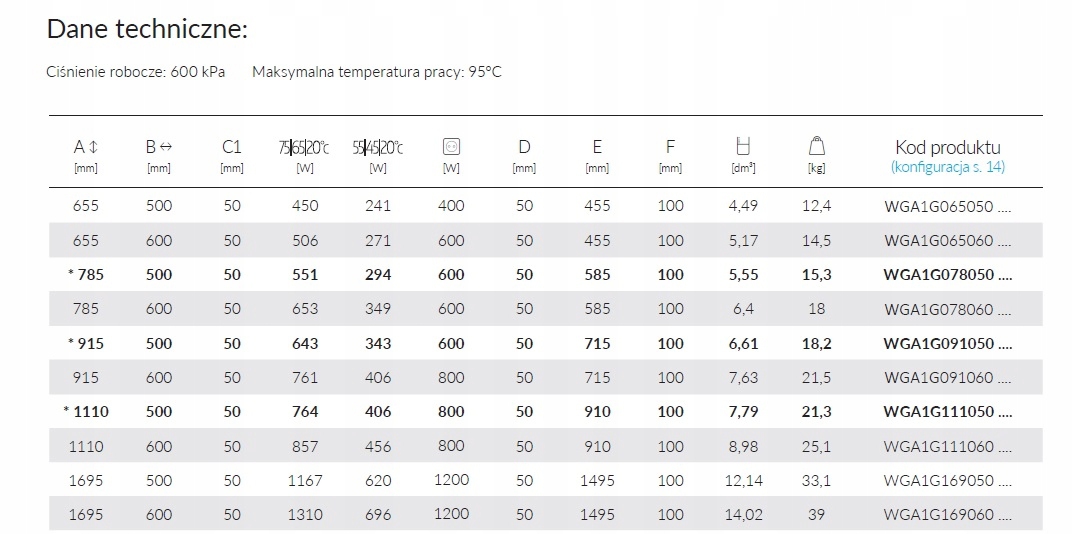The width and height of the screenshot is (1073, 534).
Task: Click the C1 column header
Action: point(232,147)
